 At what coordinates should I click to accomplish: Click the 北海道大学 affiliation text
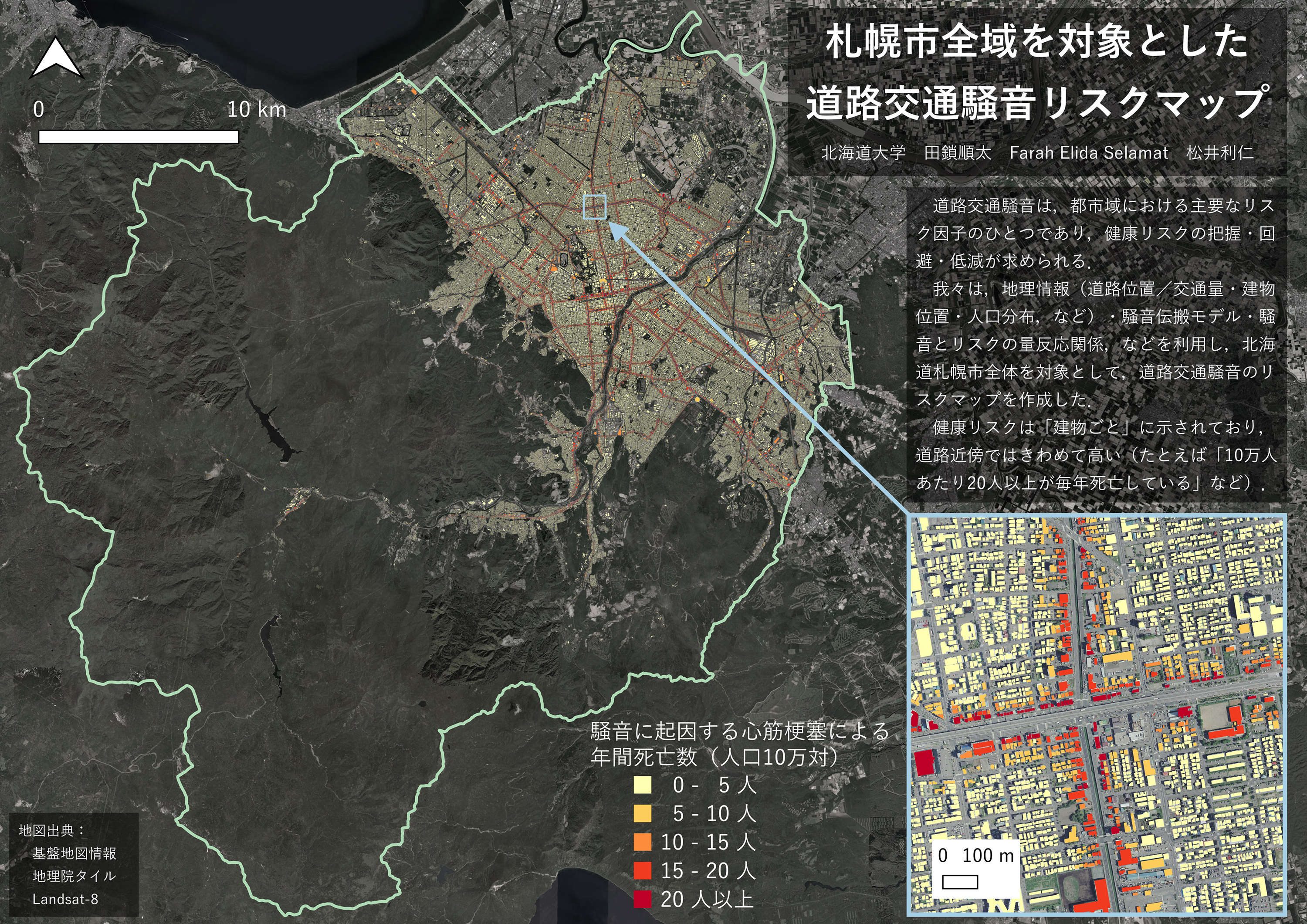pyautogui.click(x=863, y=152)
